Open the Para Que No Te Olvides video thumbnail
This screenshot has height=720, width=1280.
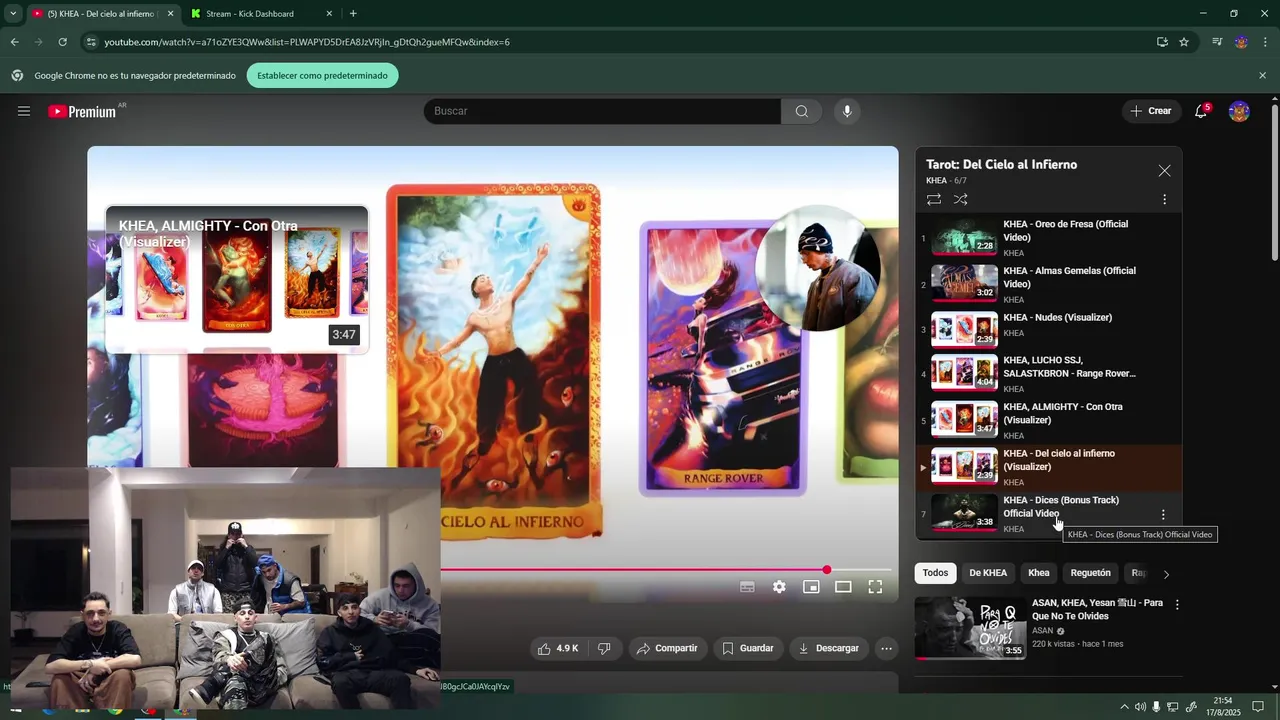coord(971,627)
